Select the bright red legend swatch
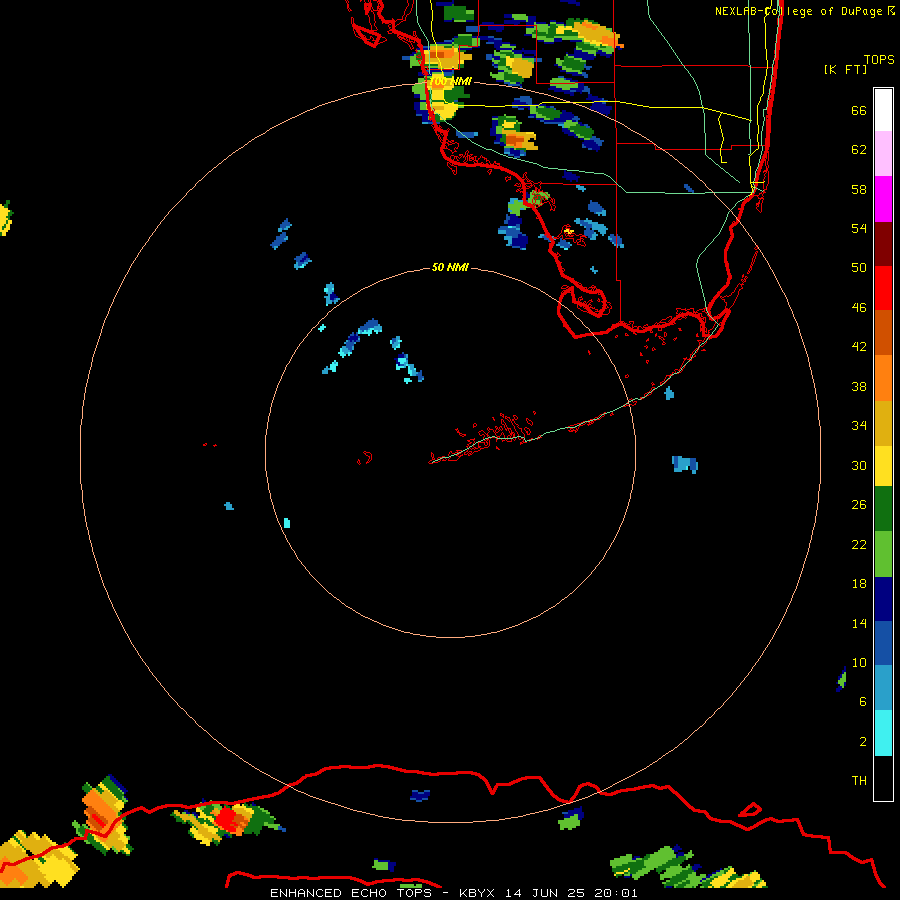This screenshot has height=900, width=900. tap(883, 288)
